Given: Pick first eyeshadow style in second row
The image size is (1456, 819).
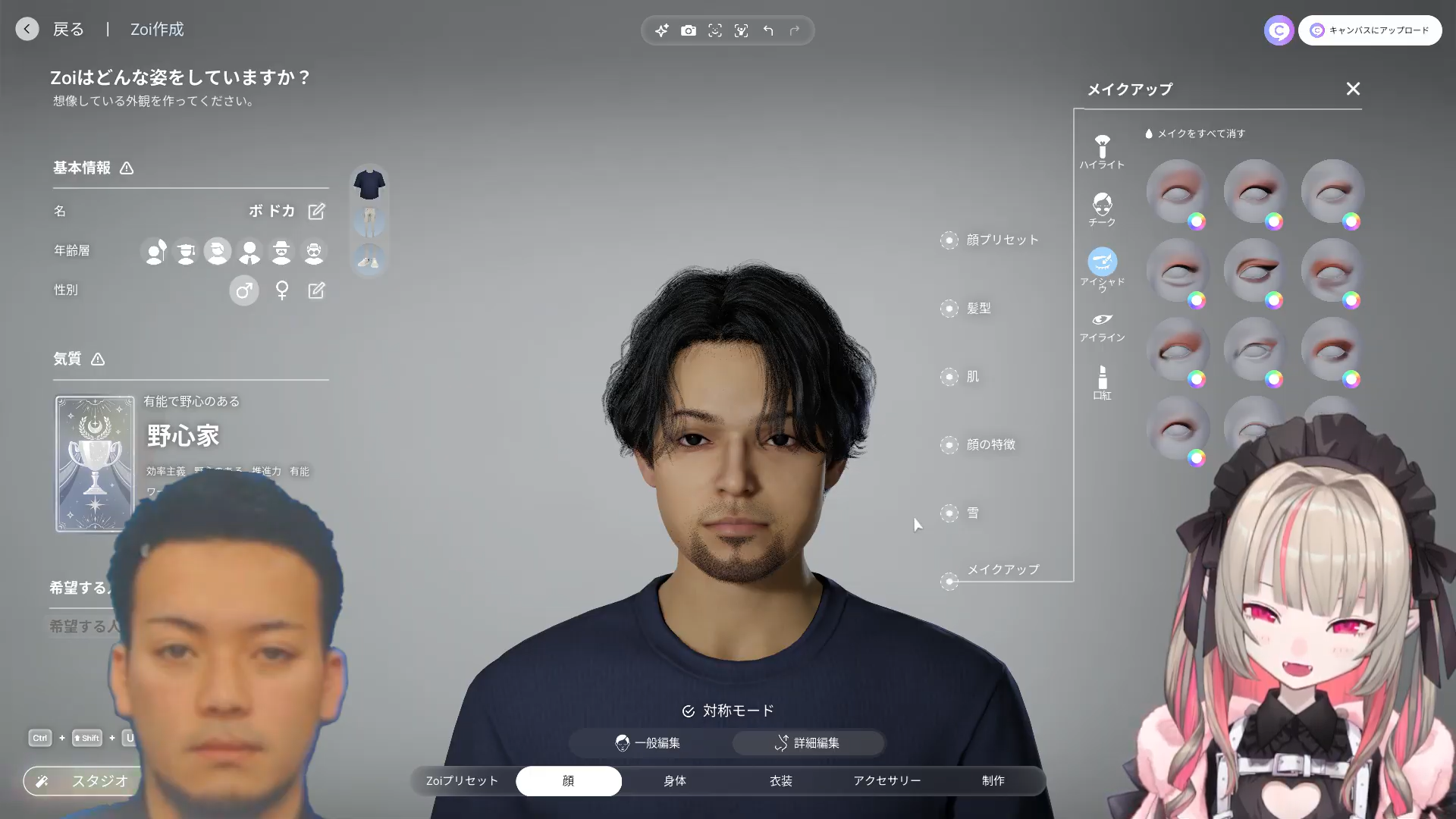Looking at the screenshot, I should click(1177, 270).
